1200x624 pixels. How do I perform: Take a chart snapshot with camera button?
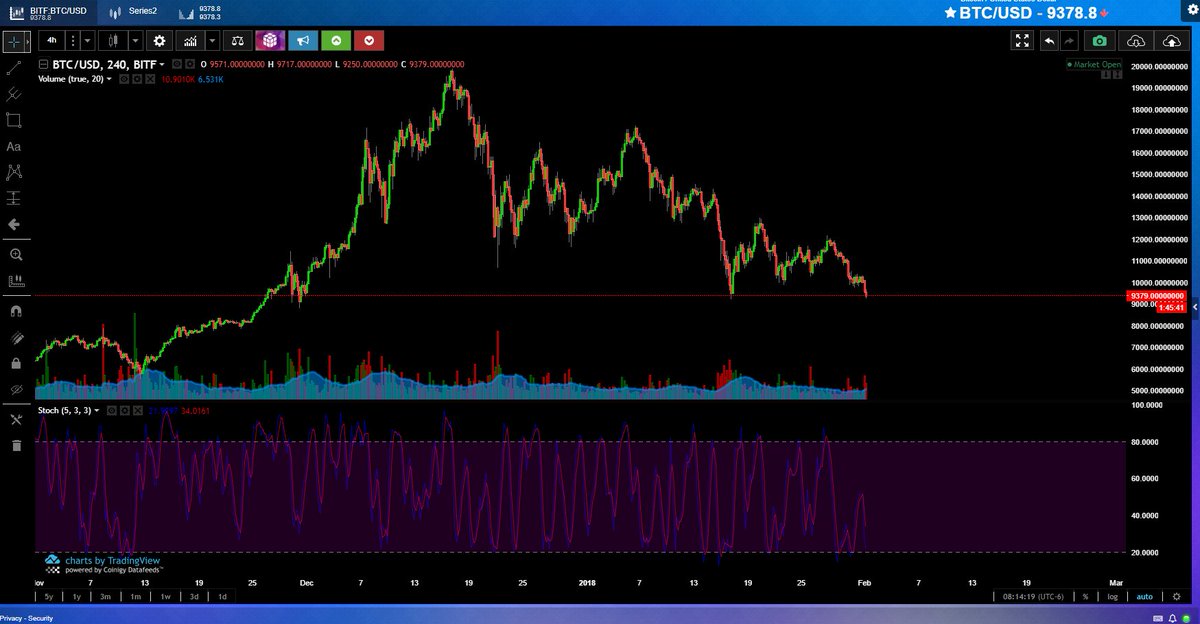click(x=1099, y=41)
